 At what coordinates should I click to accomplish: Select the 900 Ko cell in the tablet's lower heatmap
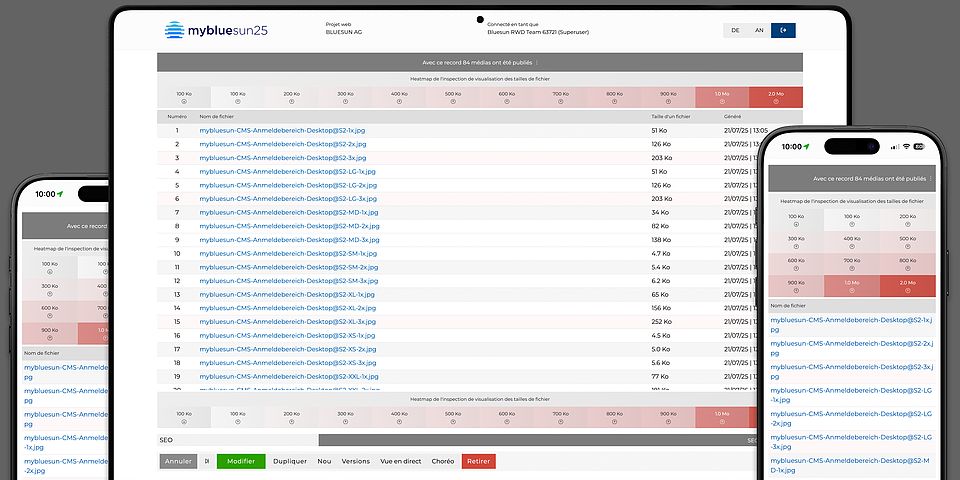tap(669, 417)
